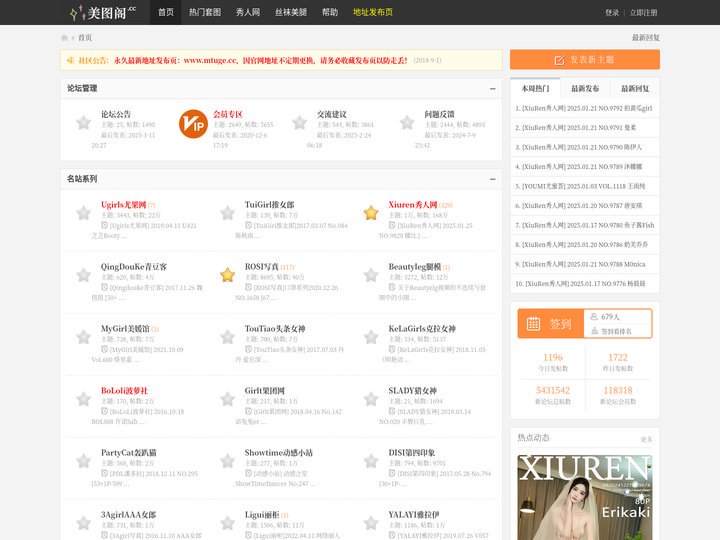Open the 热门套图 nav item
The width and height of the screenshot is (720, 540).
pos(205,12)
